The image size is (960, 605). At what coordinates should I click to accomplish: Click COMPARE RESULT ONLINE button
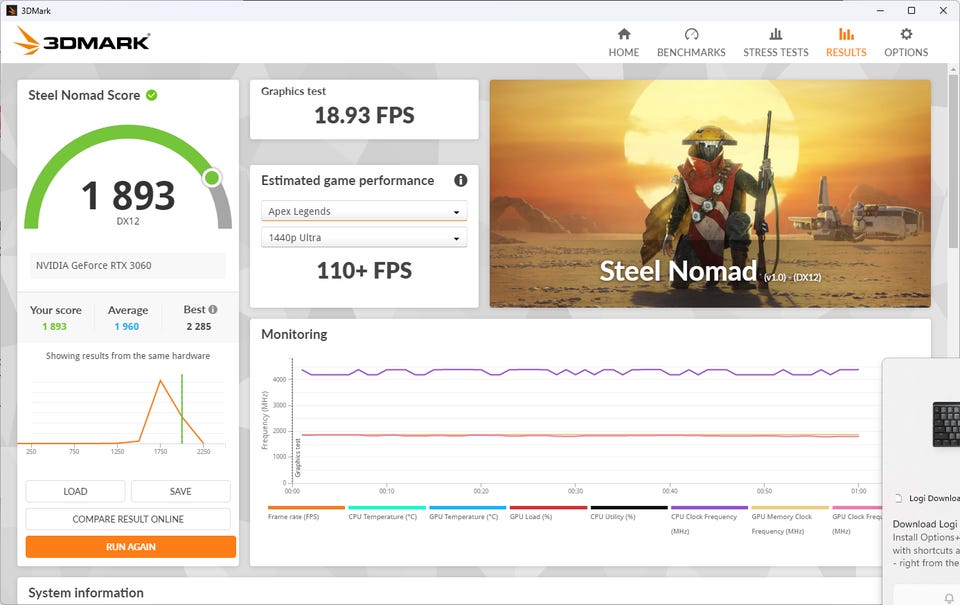pos(128,519)
